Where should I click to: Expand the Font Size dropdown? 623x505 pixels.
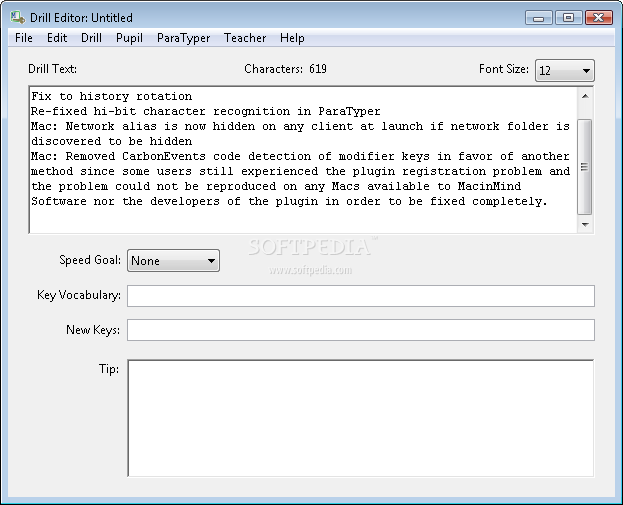point(565,71)
